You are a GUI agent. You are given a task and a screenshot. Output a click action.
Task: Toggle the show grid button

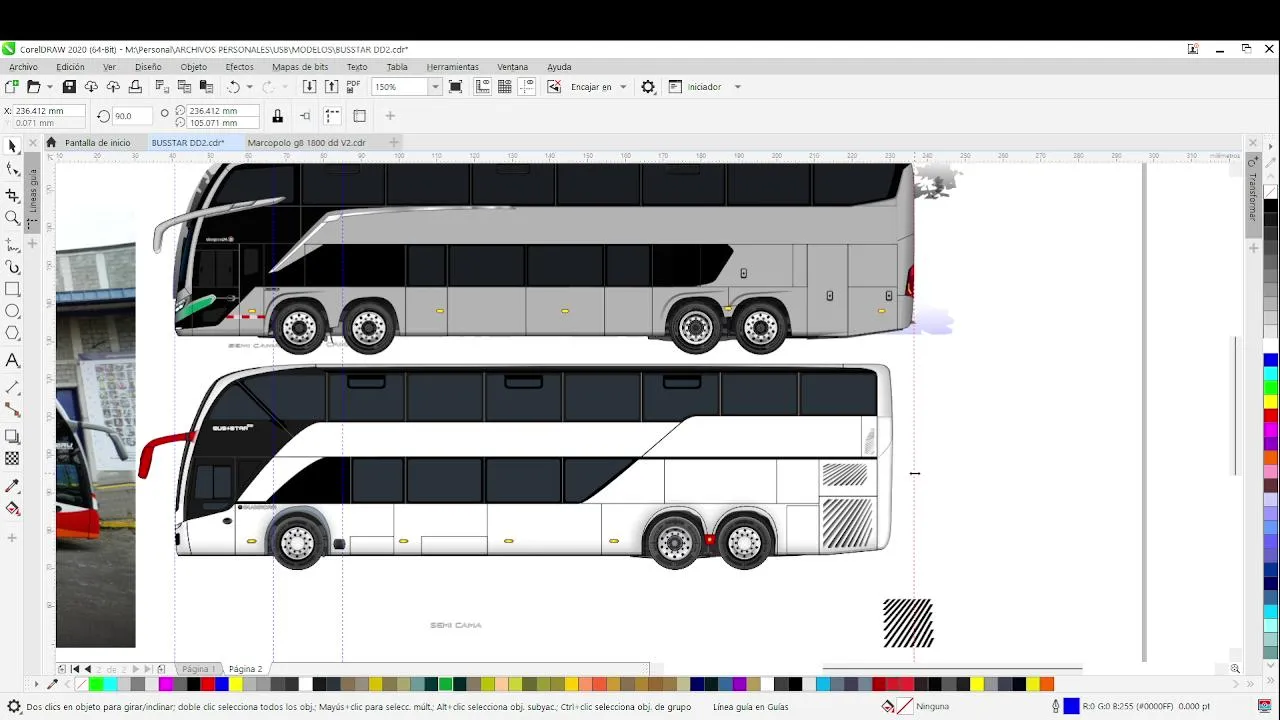[505, 87]
